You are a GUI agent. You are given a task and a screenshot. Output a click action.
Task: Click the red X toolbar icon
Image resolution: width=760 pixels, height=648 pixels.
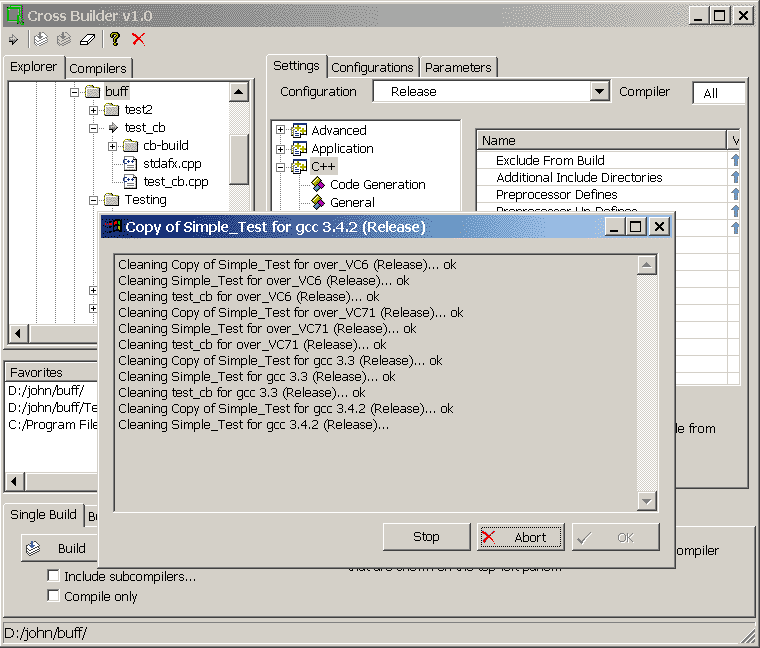(x=138, y=39)
